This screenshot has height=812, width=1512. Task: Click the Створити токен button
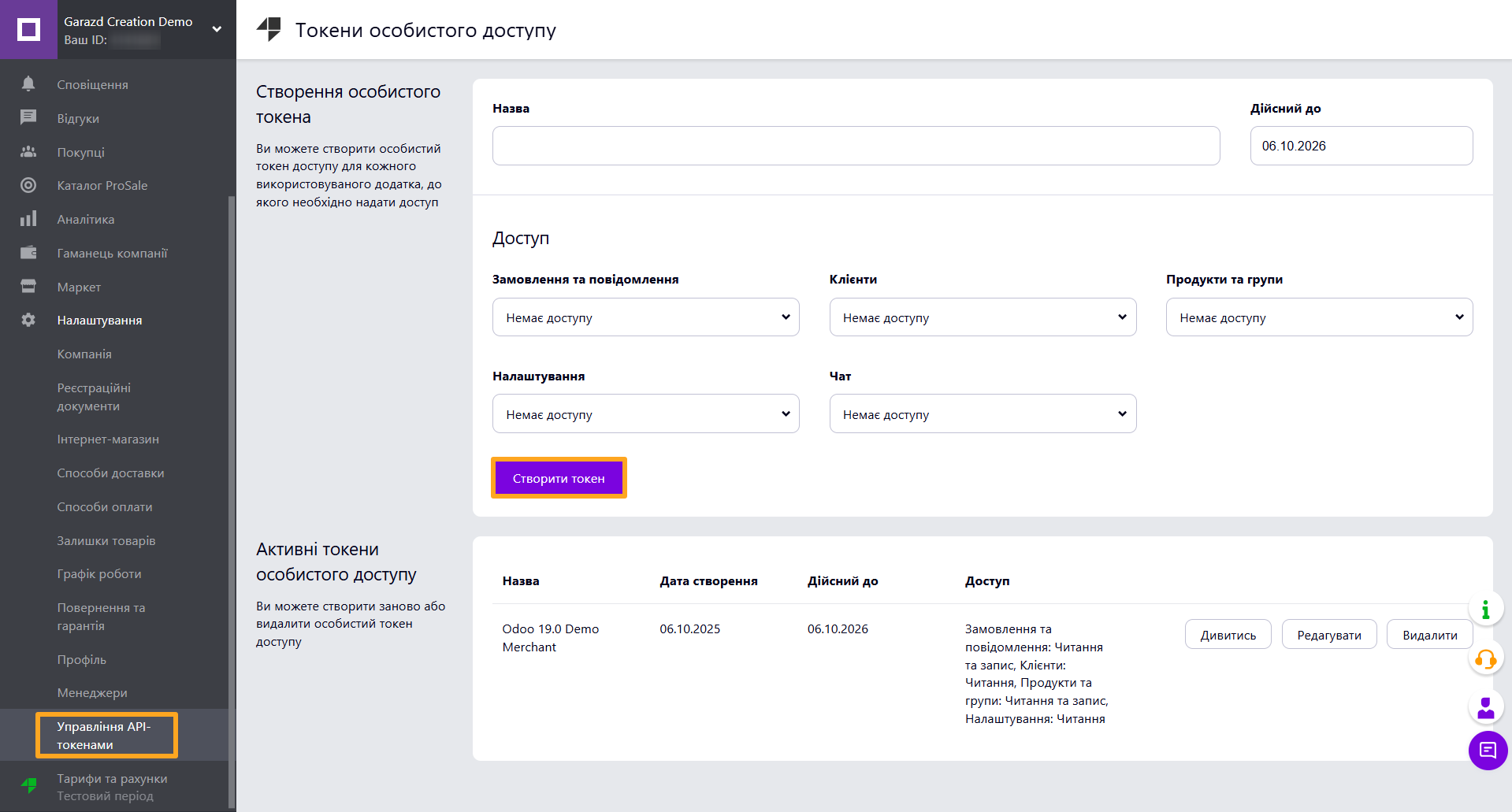559,477
